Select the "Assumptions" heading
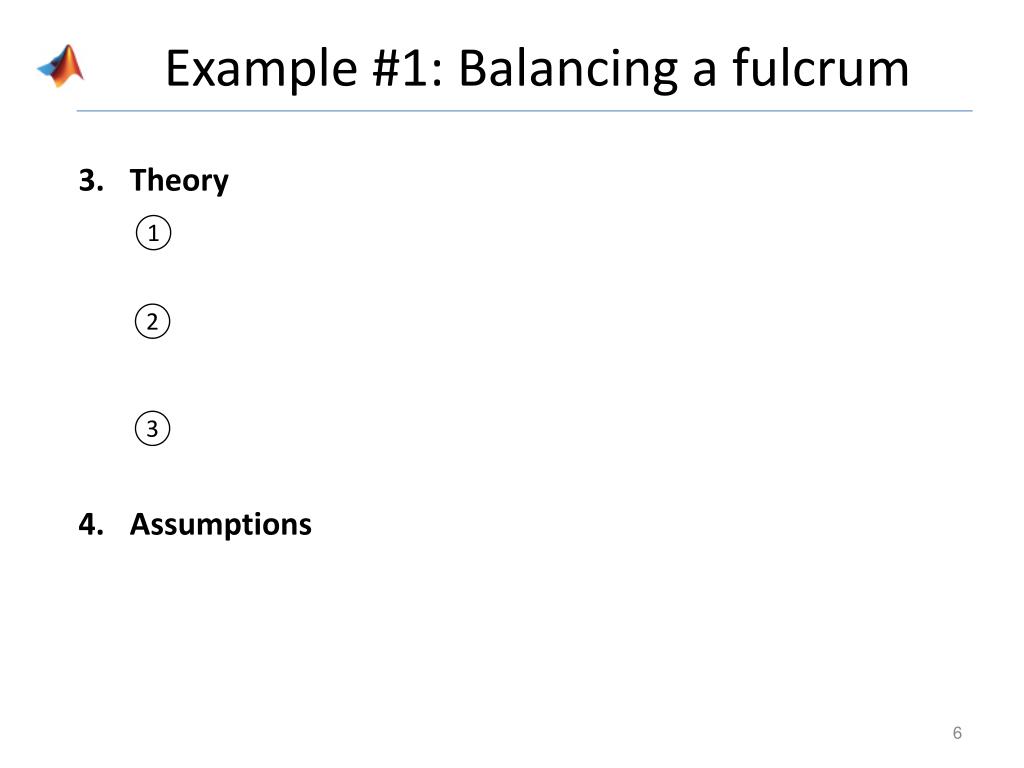The height and width of the screenshot is (768, 1024). coord(221,525)
